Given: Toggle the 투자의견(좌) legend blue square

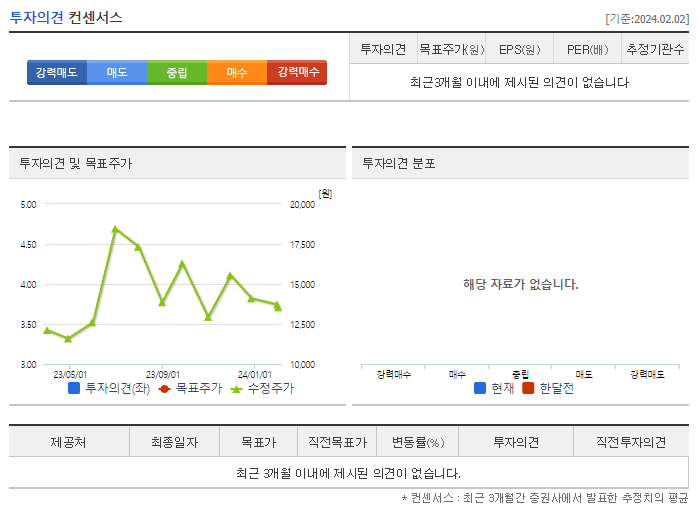Looking at the screenshot, I should click(74, 388).
